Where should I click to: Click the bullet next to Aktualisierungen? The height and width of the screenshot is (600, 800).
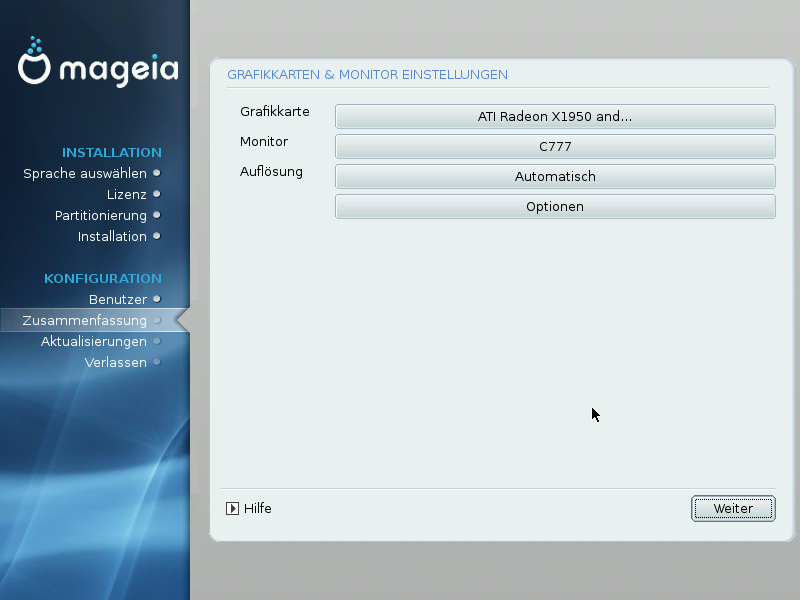pyautogui.click(x=157, y=341)
